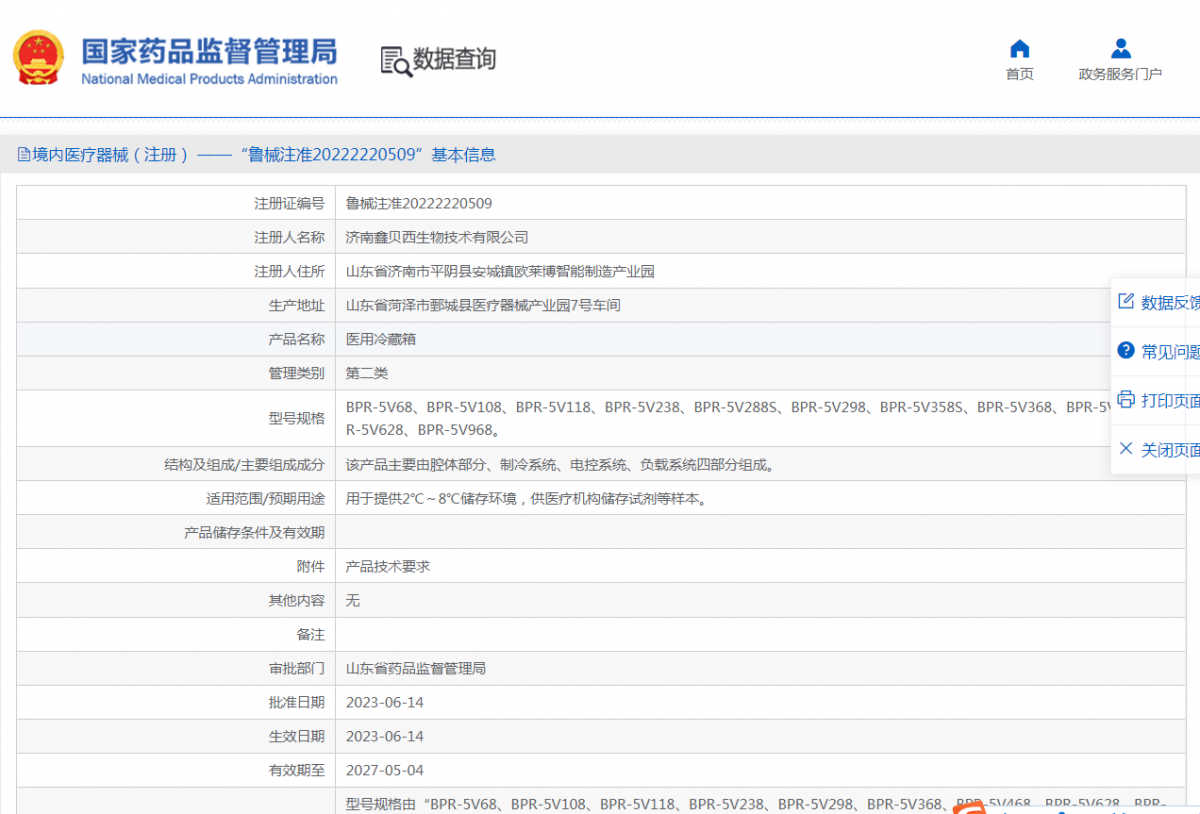
Task: Click the approval department 山东省药品监督管理局 value
Action: pyautogui.click(x=415, y=668)
